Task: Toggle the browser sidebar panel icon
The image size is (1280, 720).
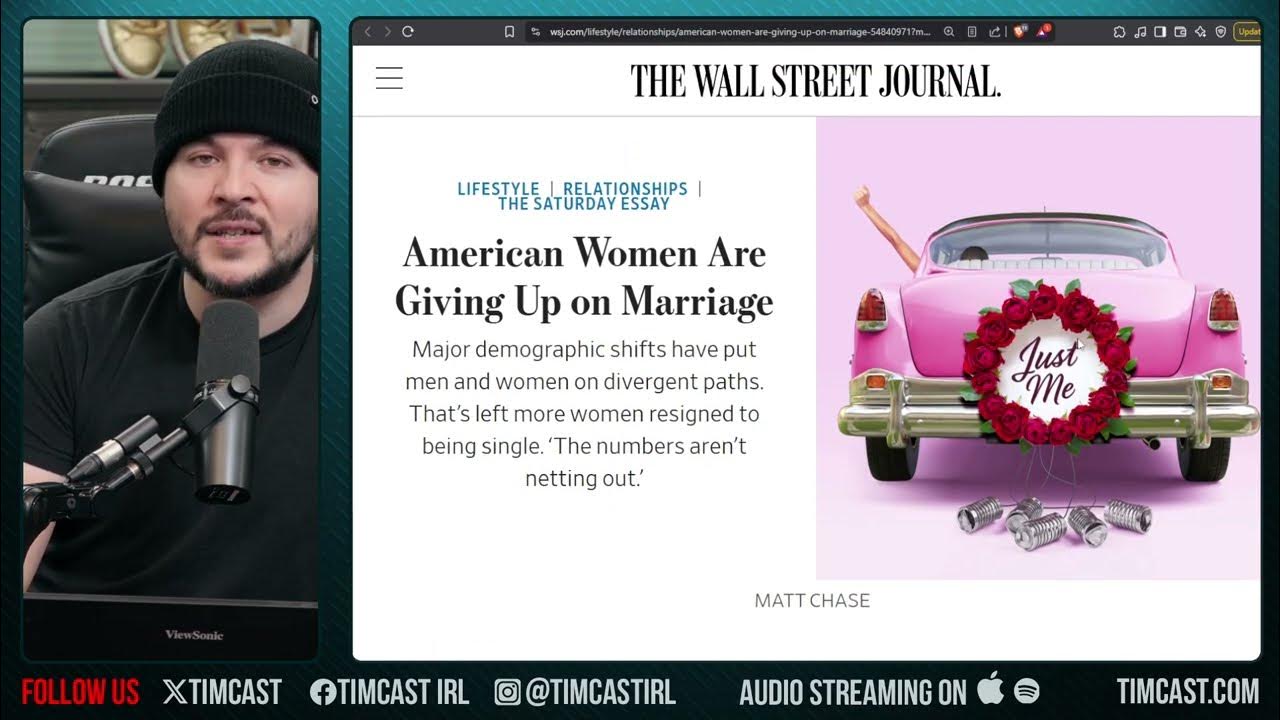Action: pyautogui.click(x=1160, y=32)
